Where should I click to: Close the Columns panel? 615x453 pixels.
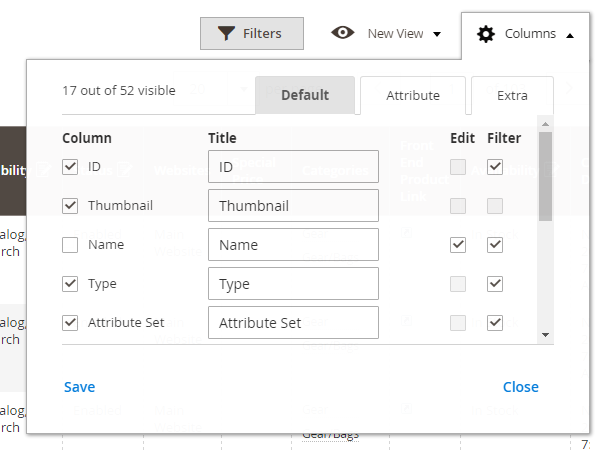tap(520, 387)
